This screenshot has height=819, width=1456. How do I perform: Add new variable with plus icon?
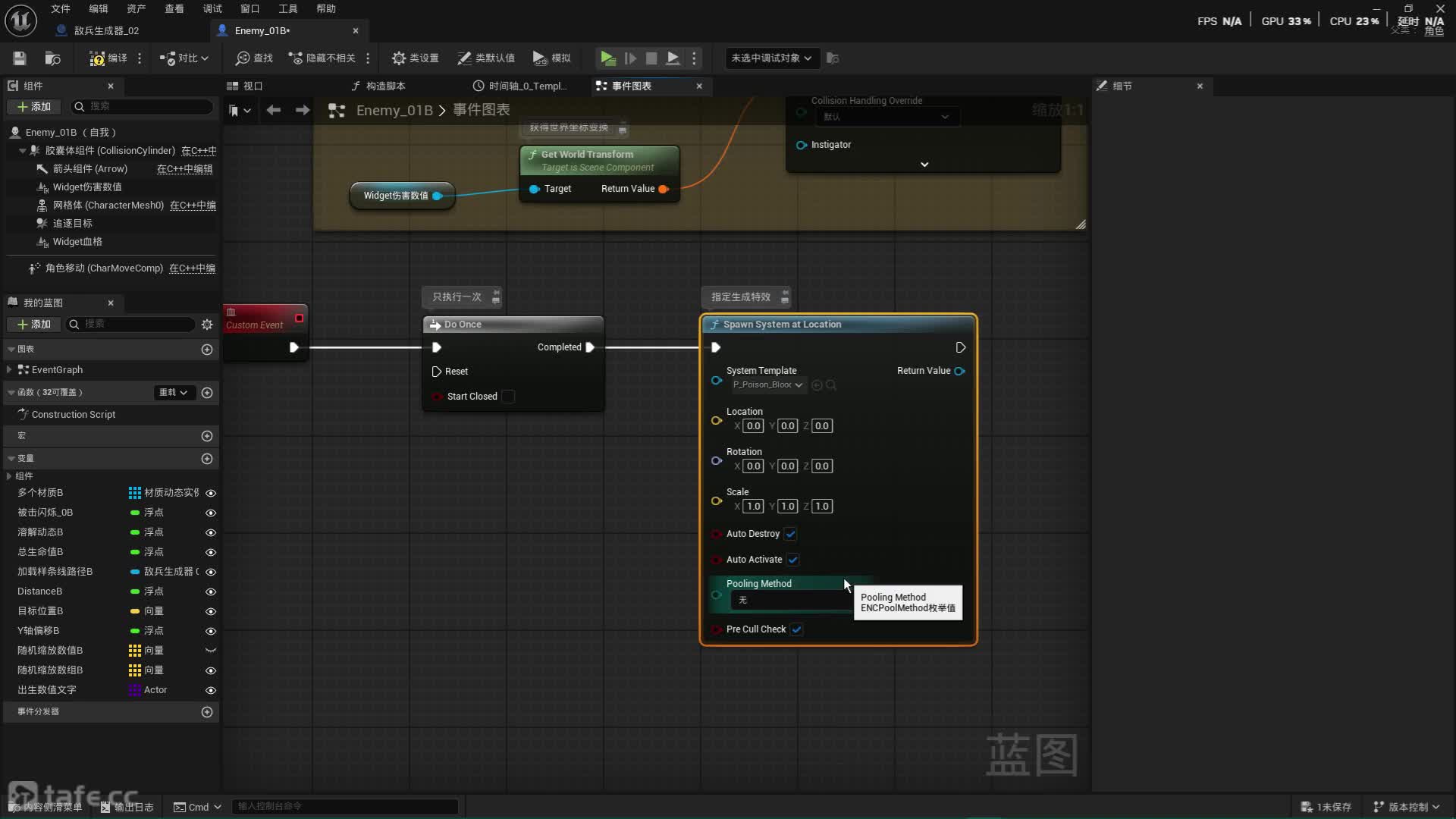click(207, 459)
